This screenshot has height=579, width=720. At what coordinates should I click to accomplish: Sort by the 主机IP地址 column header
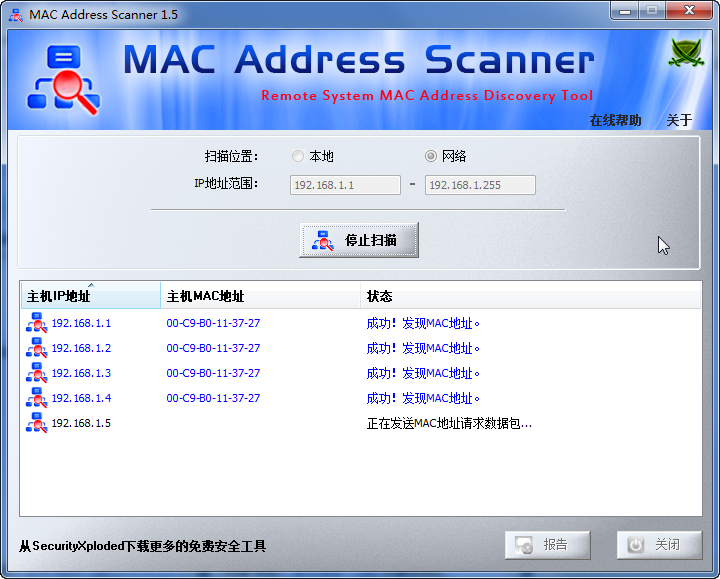point(90,296)
